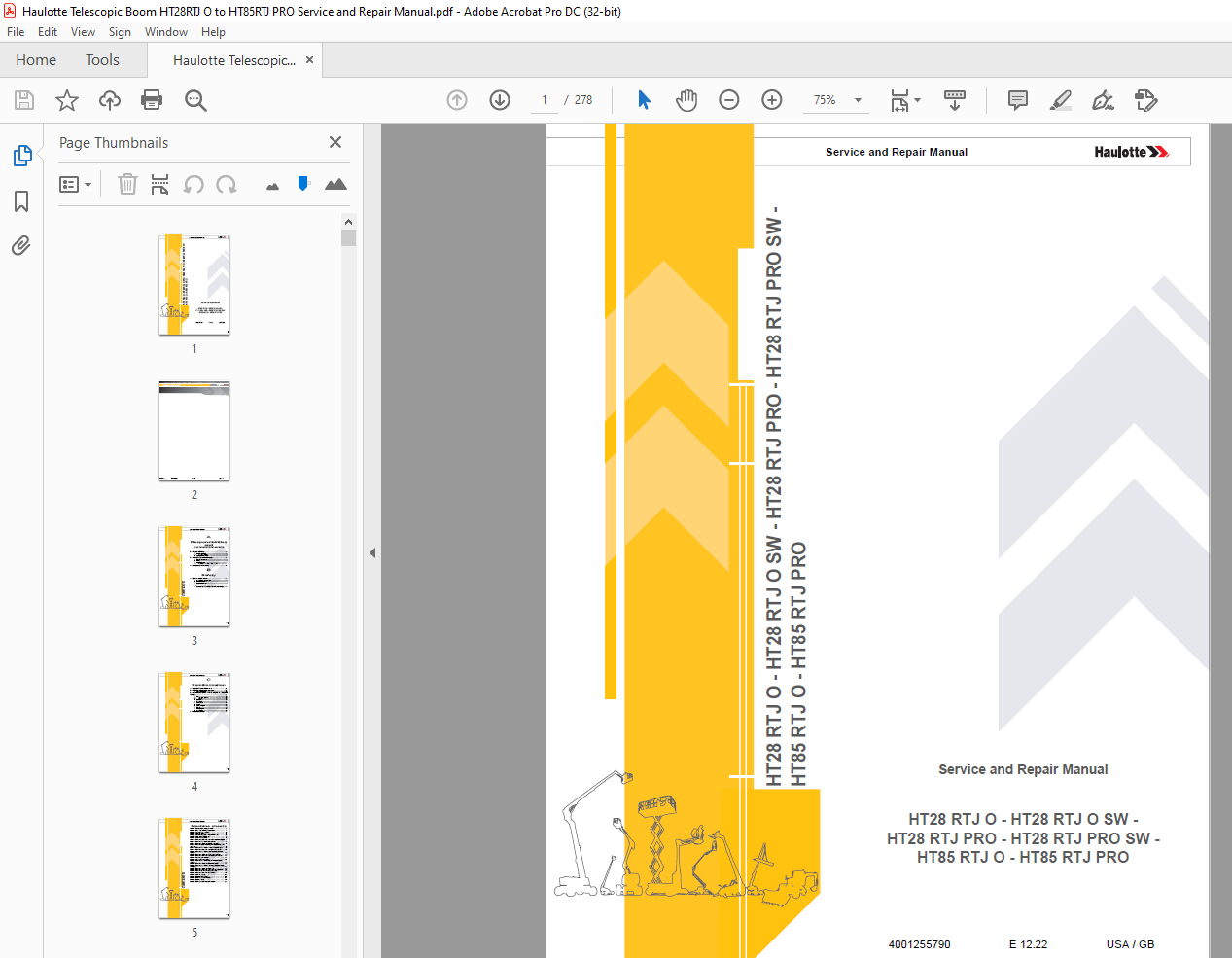Viewport: 1232px width, 958px height.
Task: Add document to favorites with star icon
Action: pyautogui.click(x=67, y=100)
